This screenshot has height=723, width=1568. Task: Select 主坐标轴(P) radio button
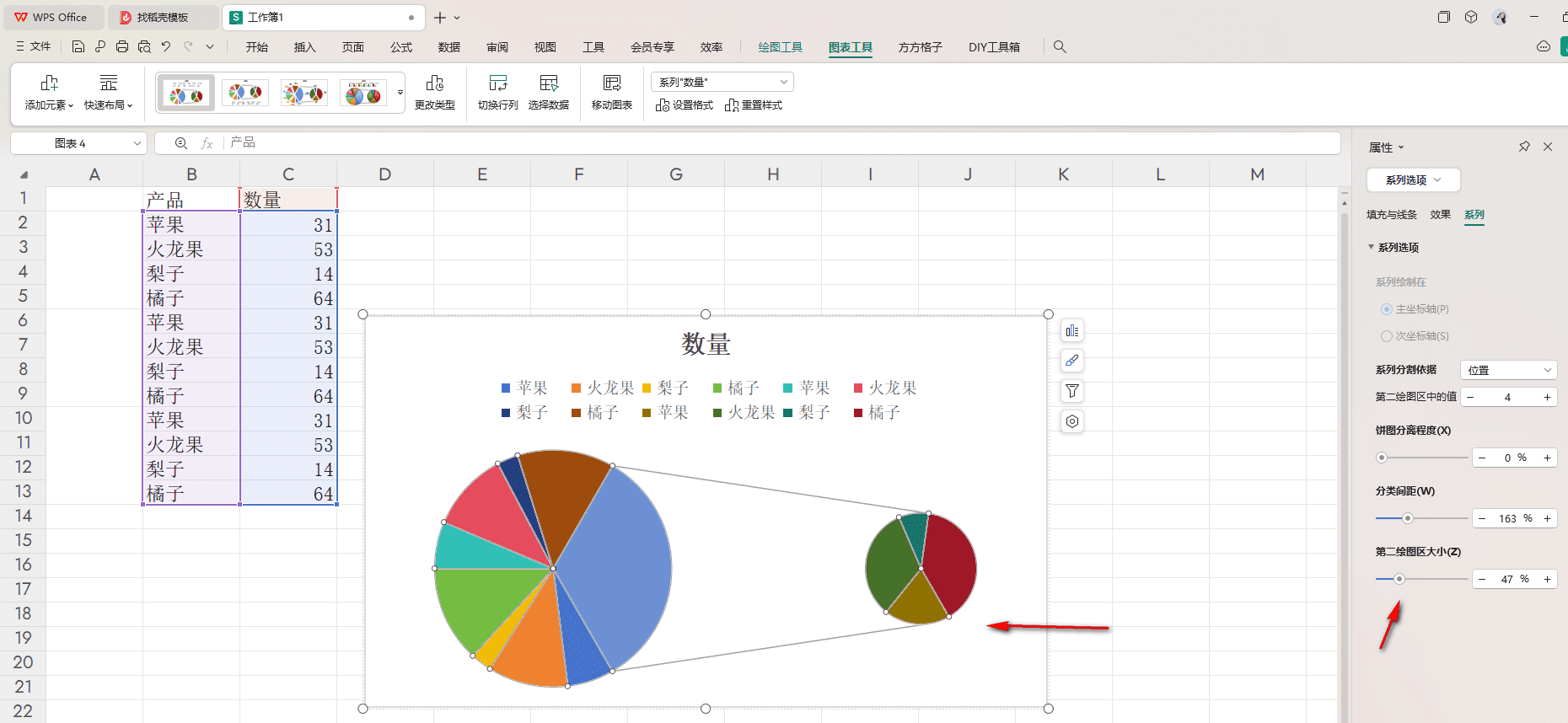tap(1386, 309)
